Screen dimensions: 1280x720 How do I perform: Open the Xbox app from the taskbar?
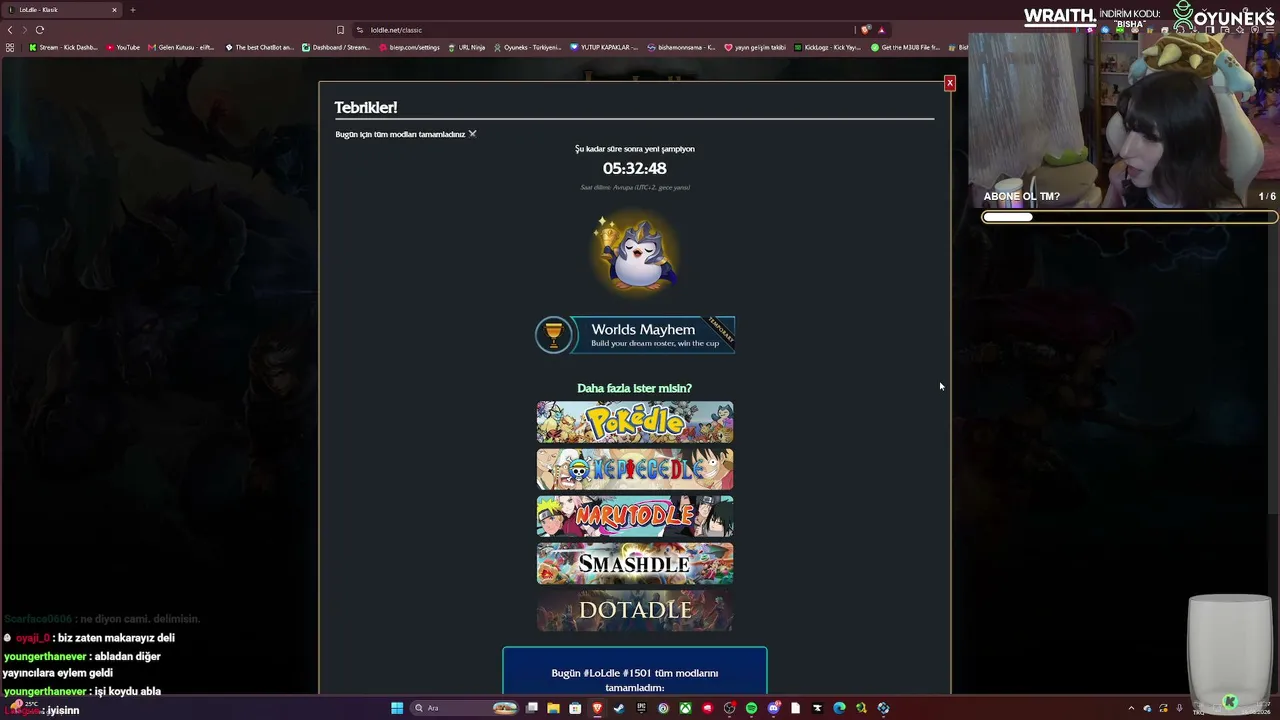tap(685, 708)
